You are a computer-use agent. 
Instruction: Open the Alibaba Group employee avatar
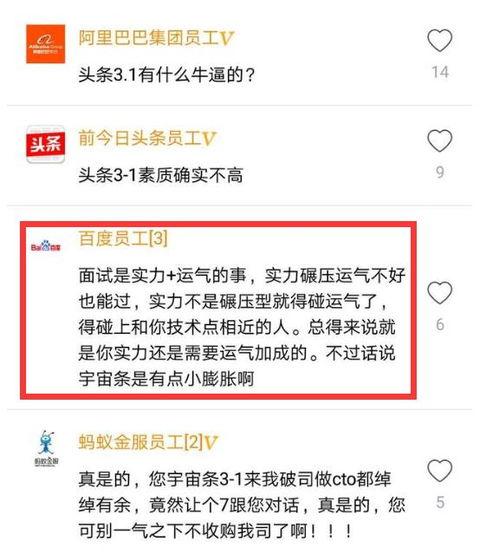coord(46,44)
